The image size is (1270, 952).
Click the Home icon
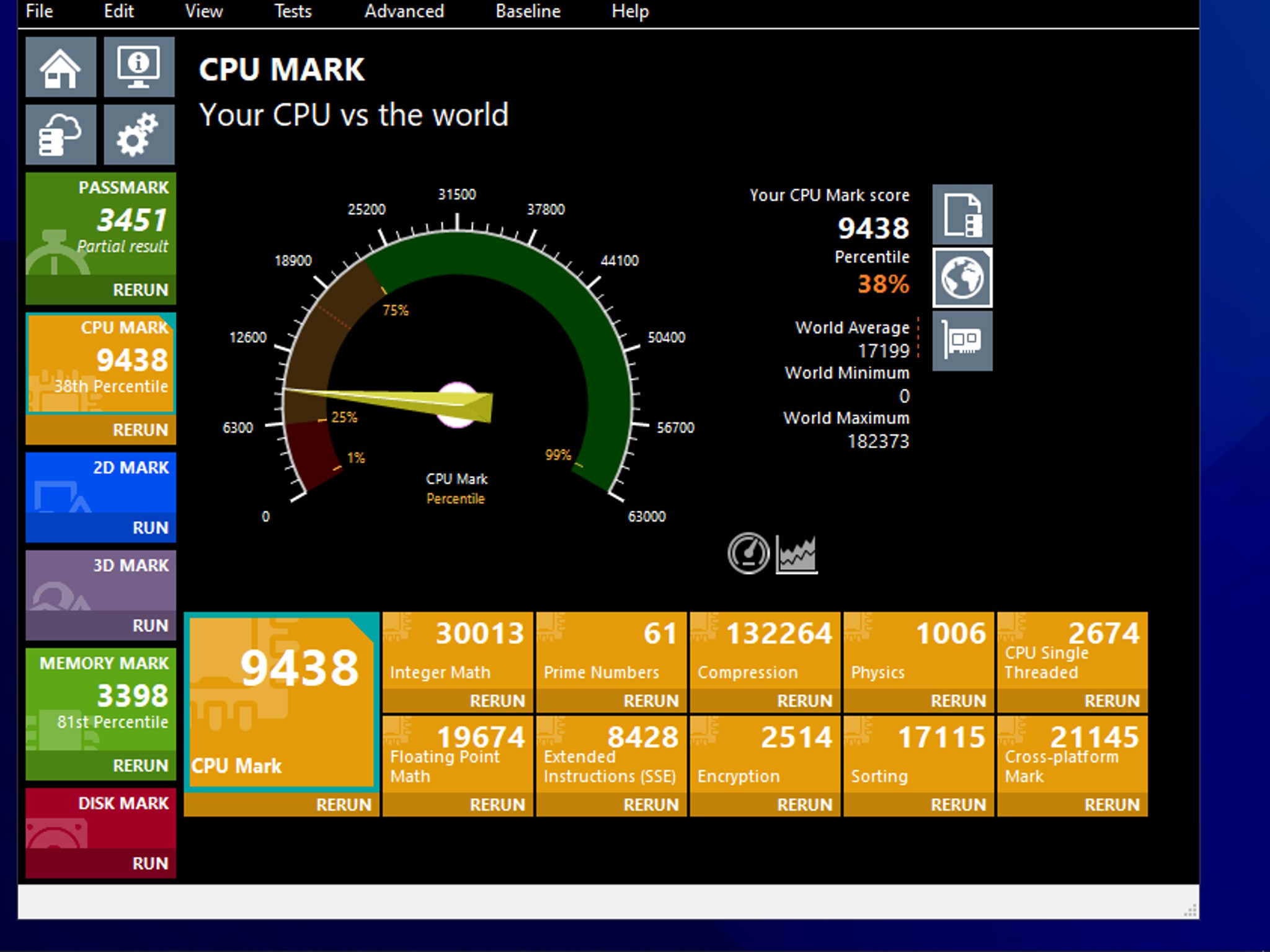point(60,68)
